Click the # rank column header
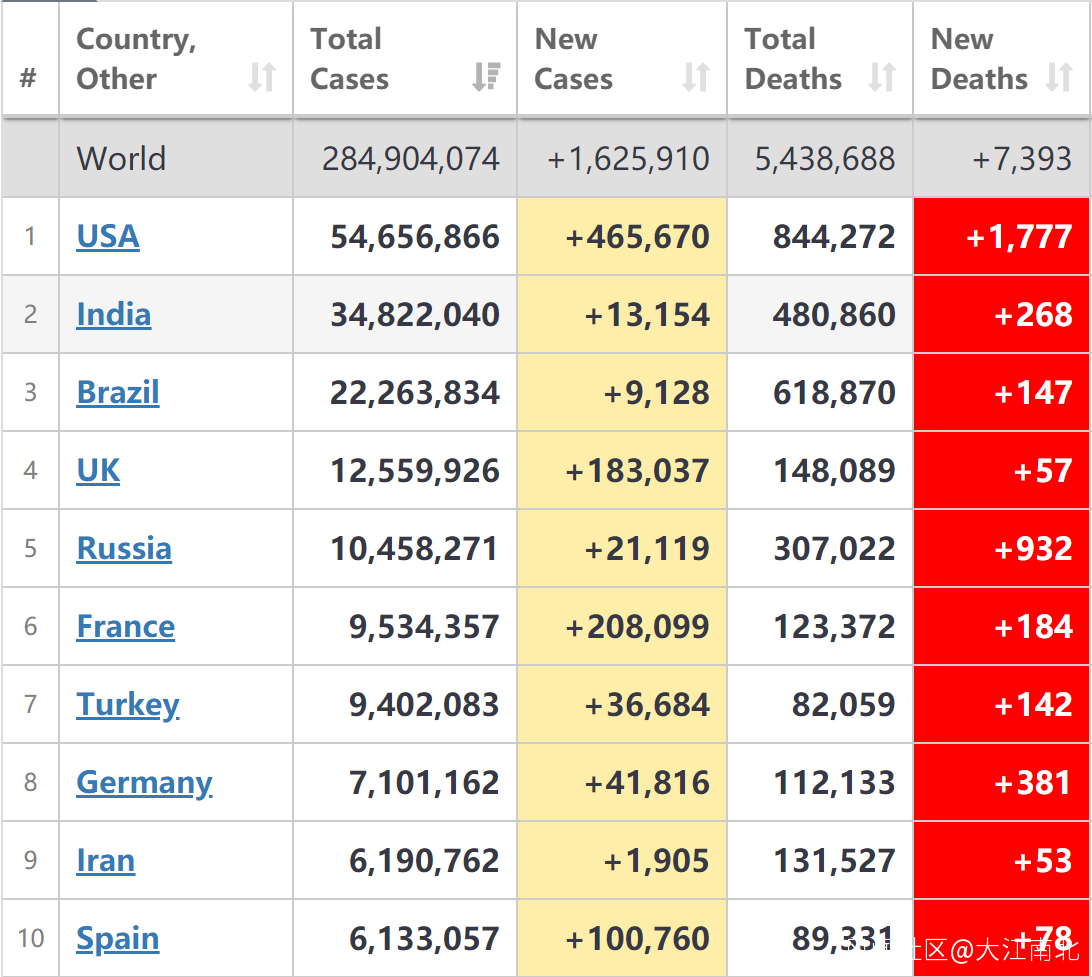The width and height of the screenshot is (1092, 977). coord(29,78)
